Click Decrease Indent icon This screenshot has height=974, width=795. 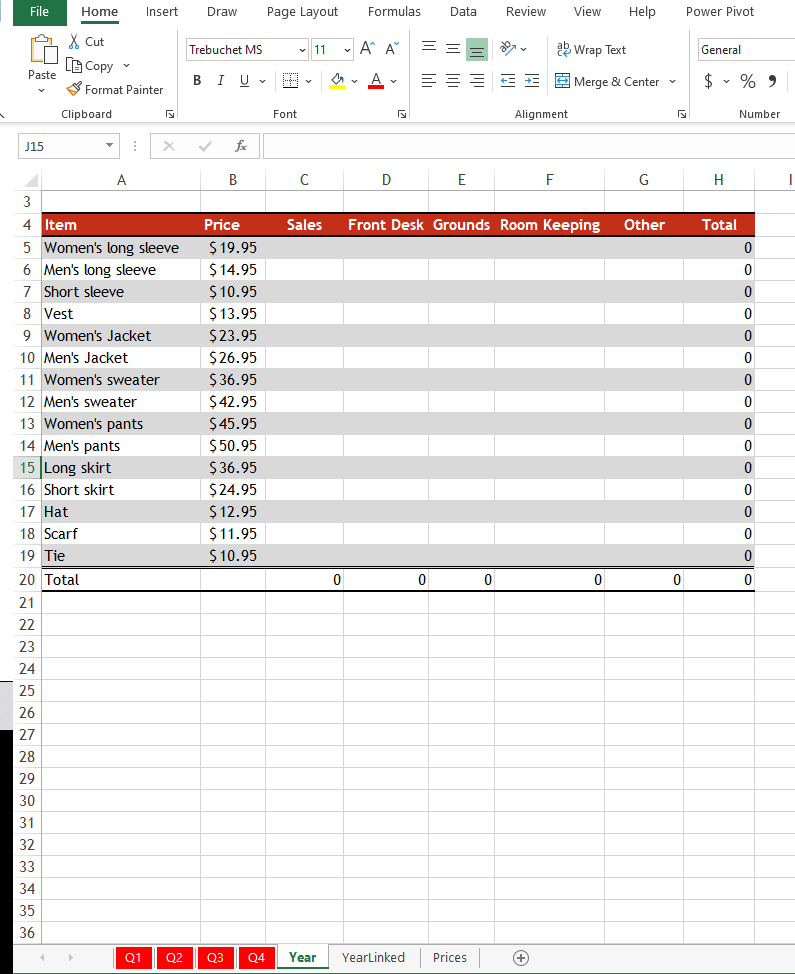tap(508, 81)
